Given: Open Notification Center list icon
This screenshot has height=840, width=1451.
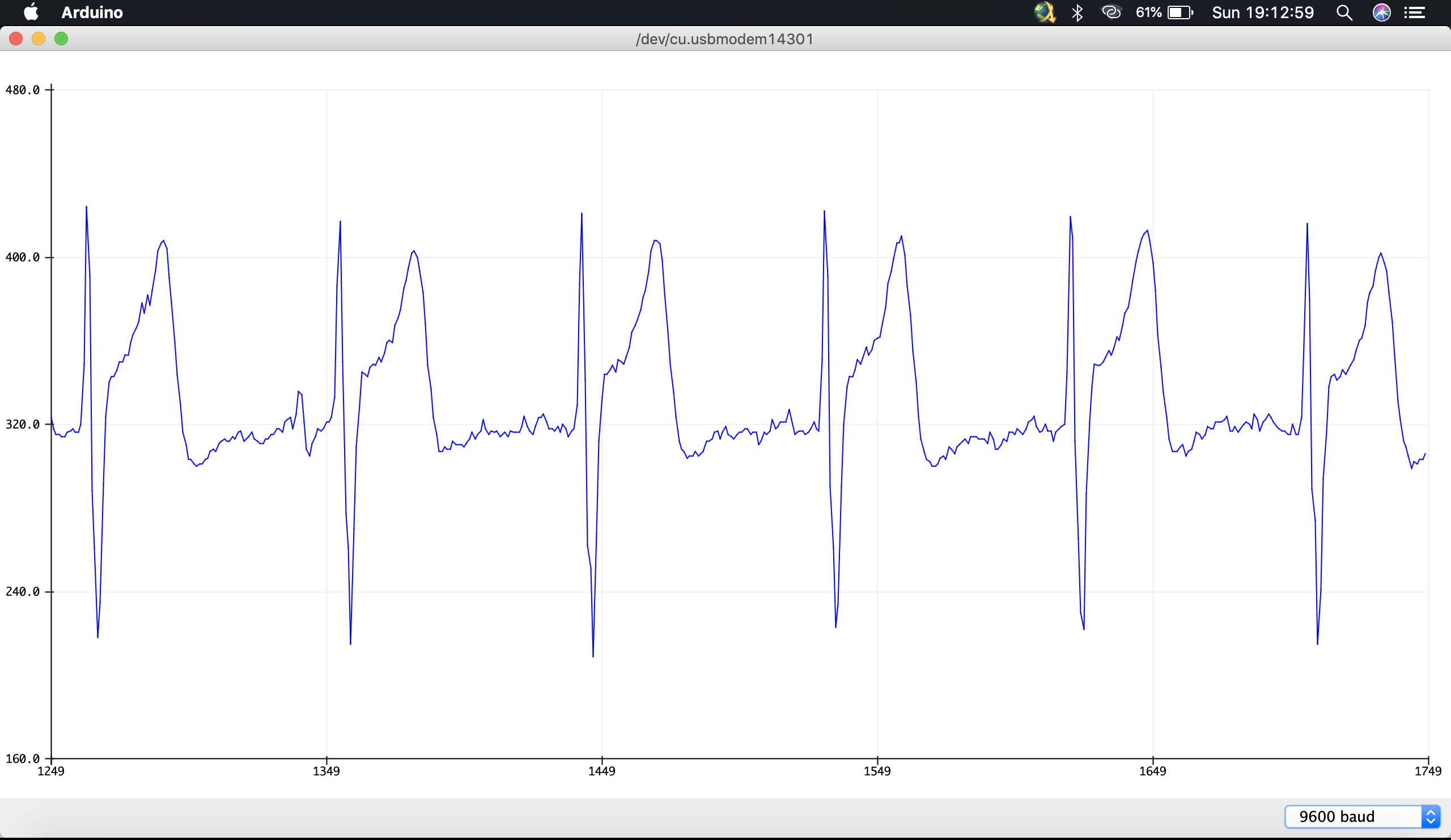Looking at the screenshot, I should 1415,12.
